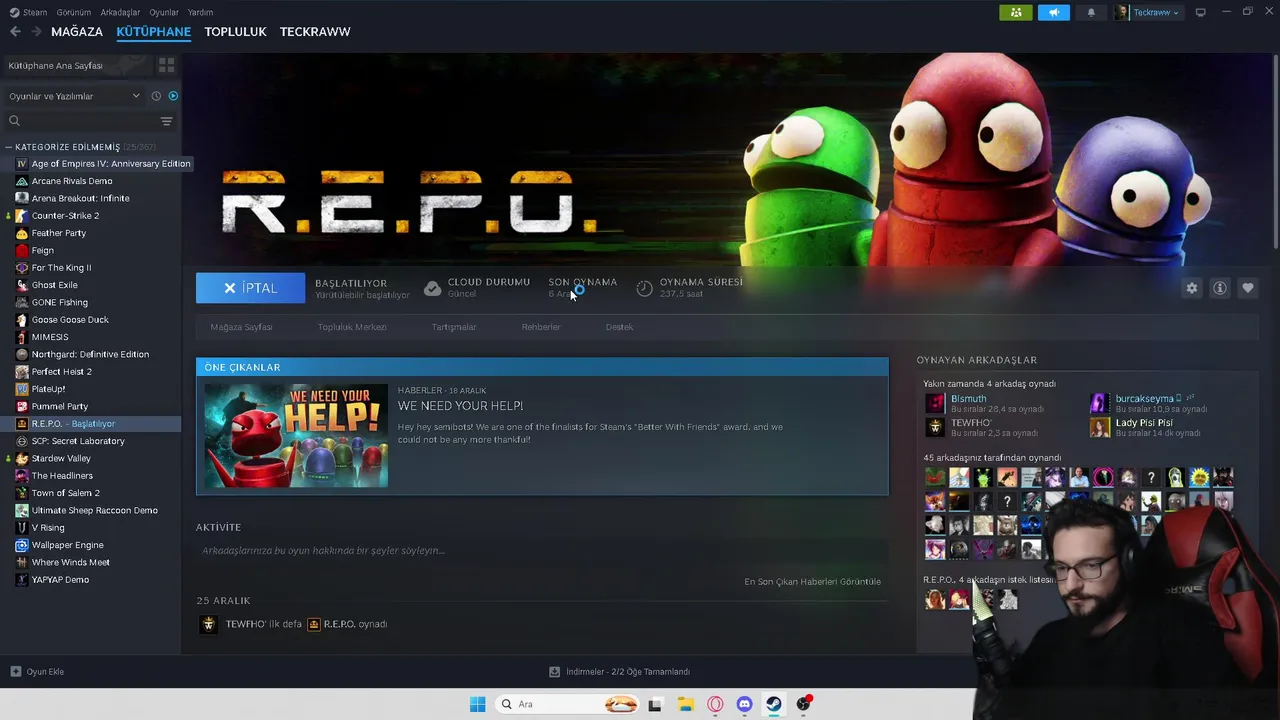
Task: Go back with the left arrow
Action: 15,32
